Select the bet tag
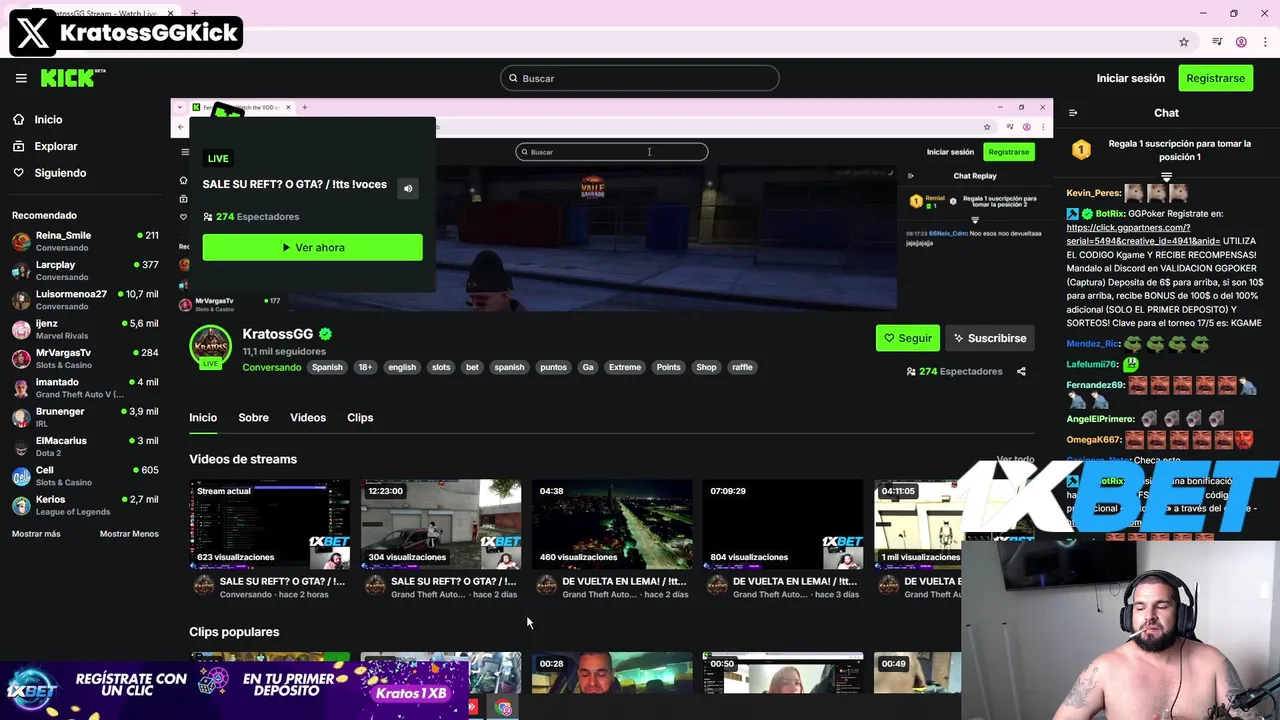This screenshot has height=720, width=1280. tap(472, 367)
